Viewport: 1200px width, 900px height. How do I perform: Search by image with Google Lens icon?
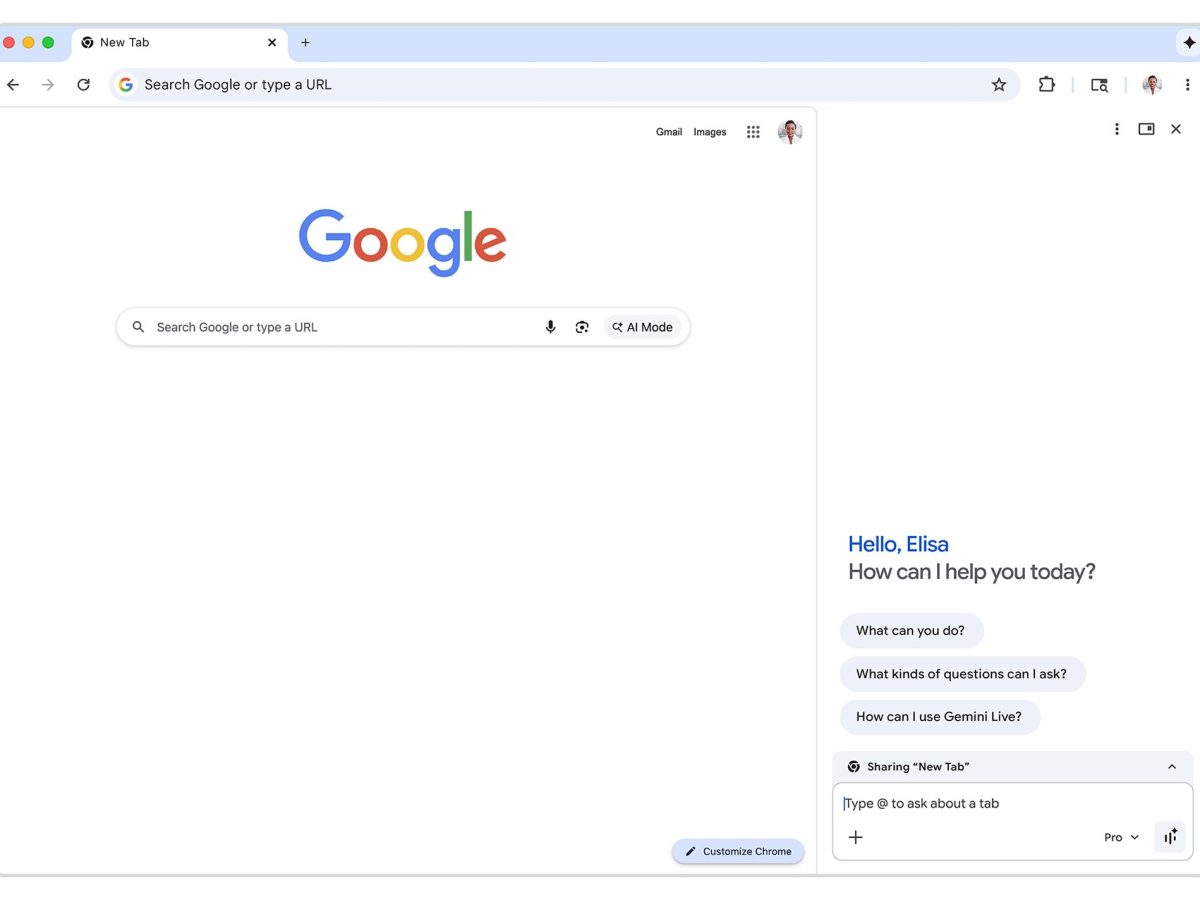(582, 327)
